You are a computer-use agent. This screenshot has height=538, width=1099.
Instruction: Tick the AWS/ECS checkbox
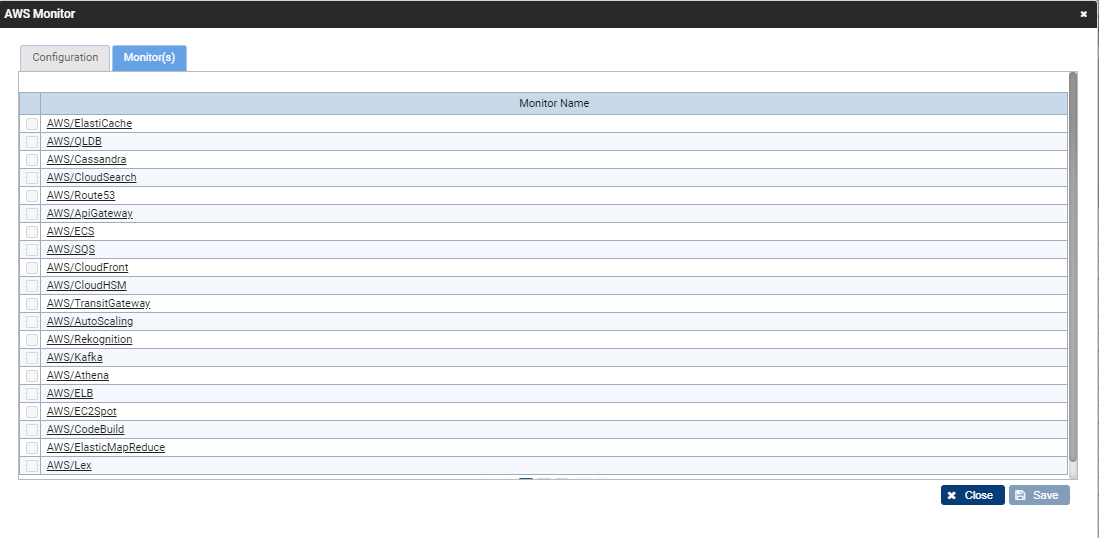pyautogui.click(x=32, y=232)
